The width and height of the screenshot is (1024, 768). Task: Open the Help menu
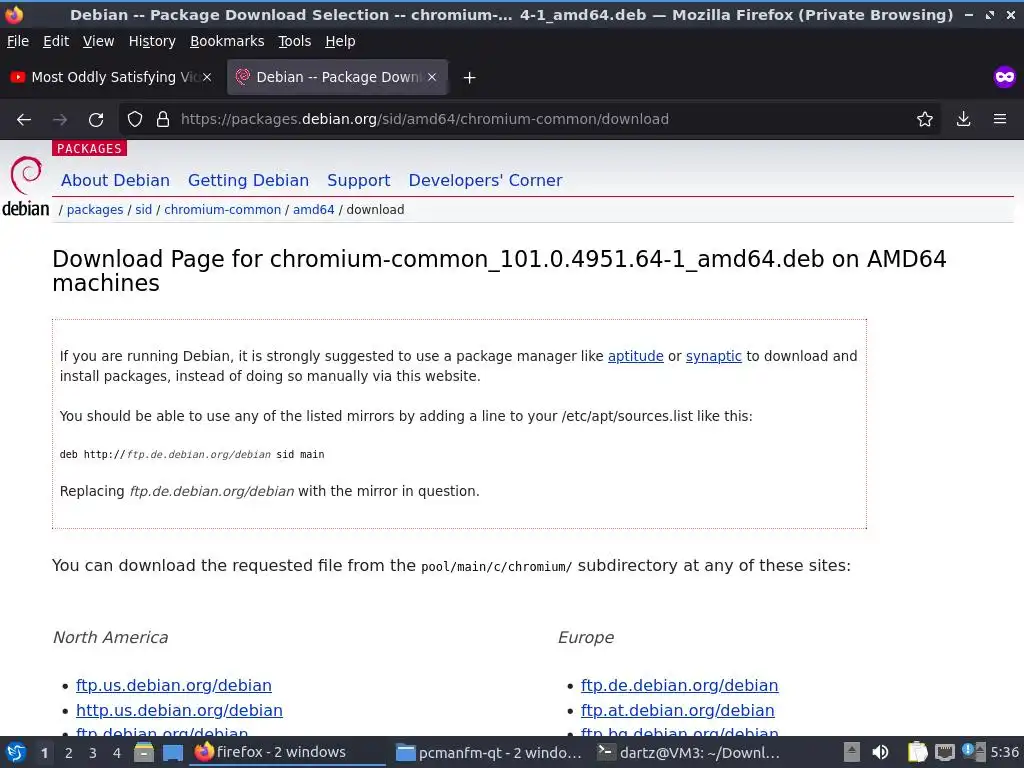pyautogui.click(x=340, y=41)
